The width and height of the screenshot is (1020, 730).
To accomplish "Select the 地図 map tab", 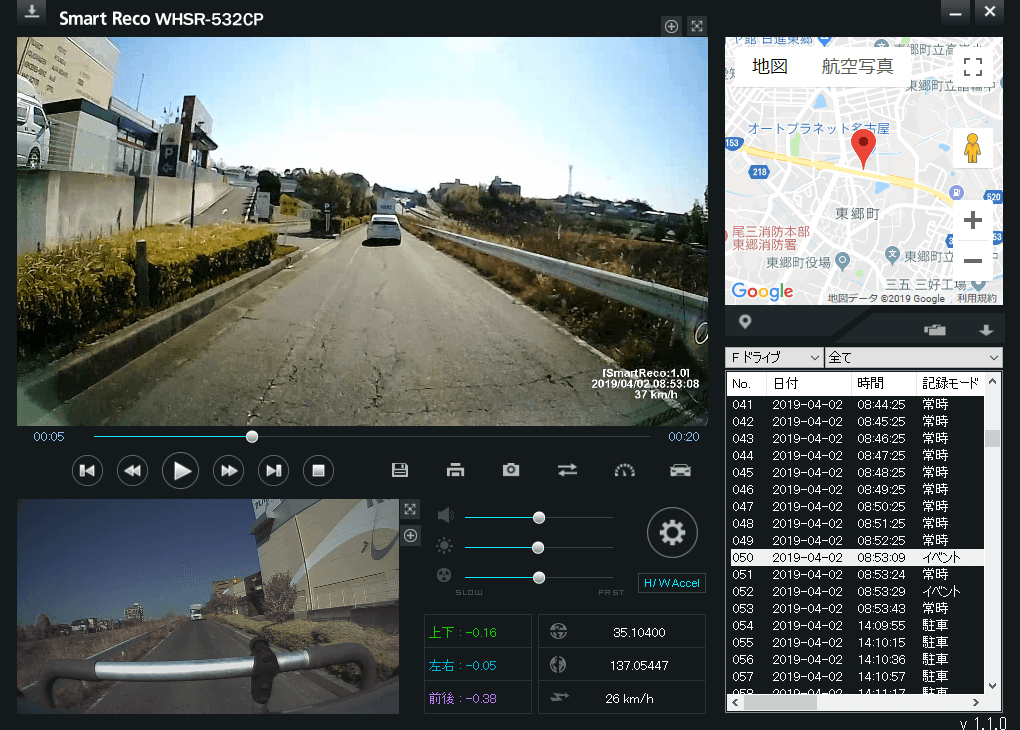I will 770,67.
